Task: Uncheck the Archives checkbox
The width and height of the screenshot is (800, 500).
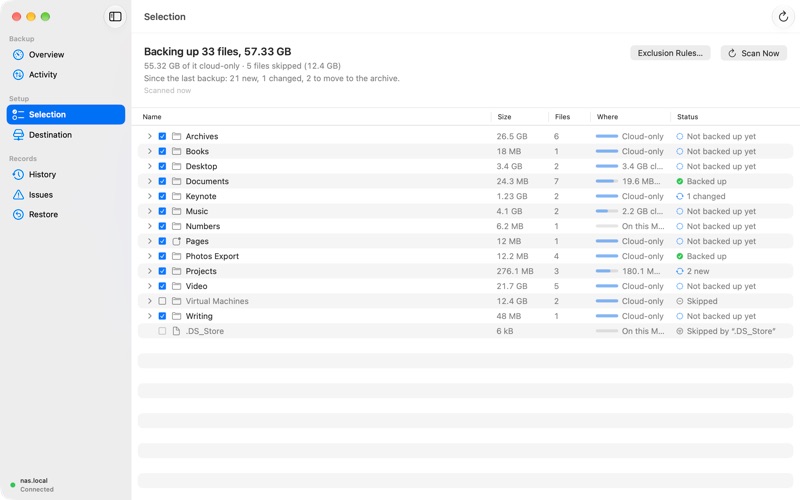Action: (162, 136)
